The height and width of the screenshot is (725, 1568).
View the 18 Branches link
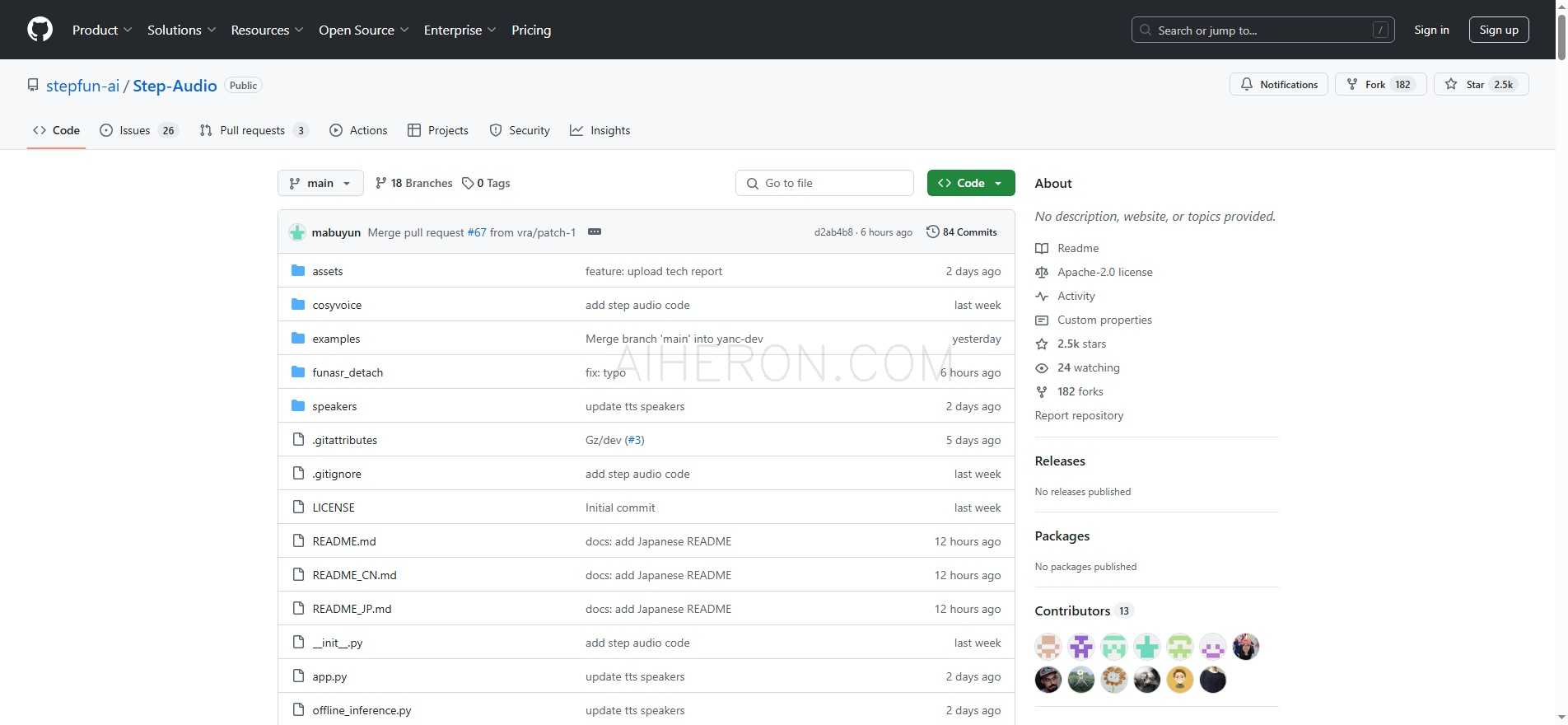coord(413,183)
